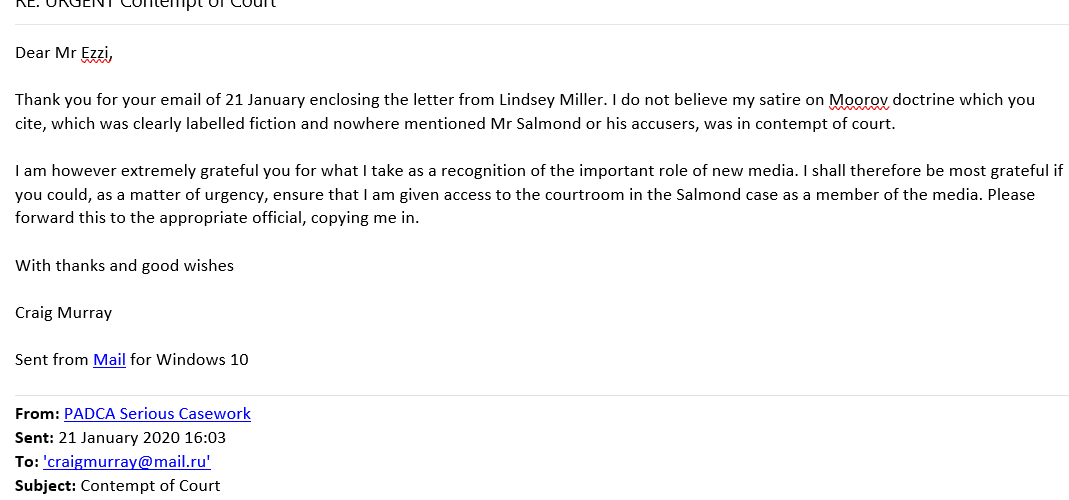Open the Mail link in the signature
Screen dimensions: 1069x500
(x=109, y=360)
